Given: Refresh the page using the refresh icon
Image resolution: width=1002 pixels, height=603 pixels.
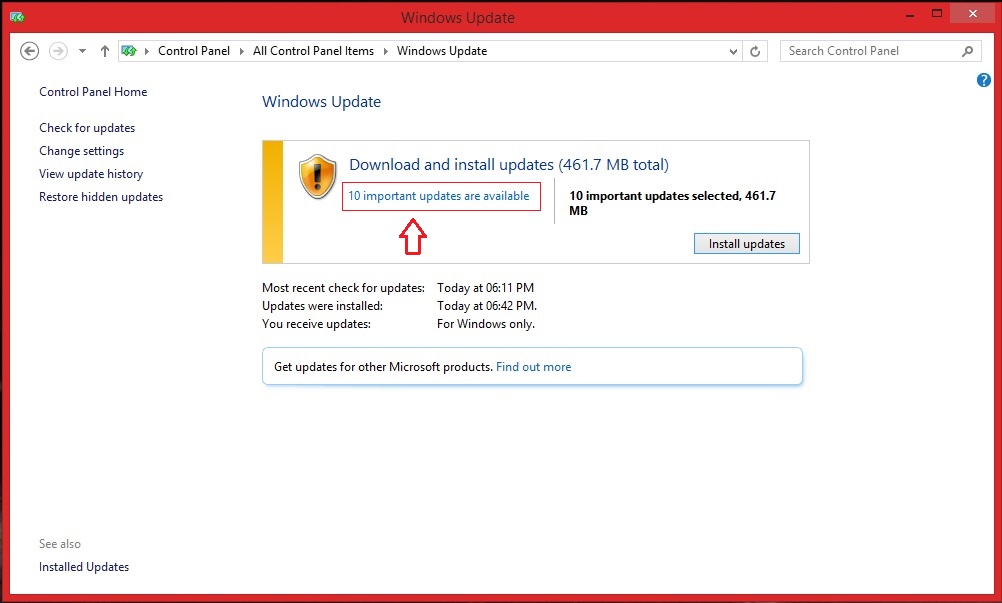Looking at the screenshot, I should click(x=755, y=51).
